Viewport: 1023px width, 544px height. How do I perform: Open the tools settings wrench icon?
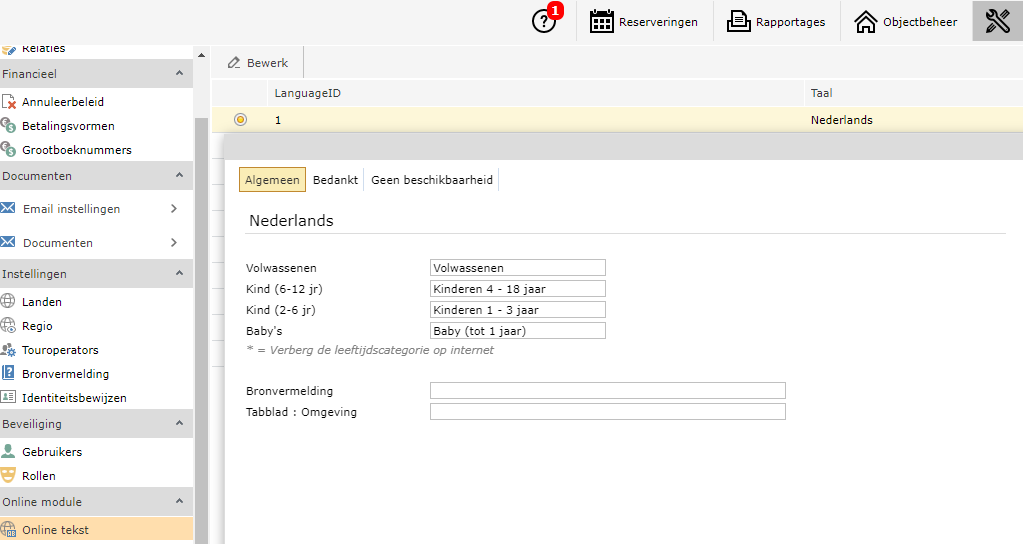[x=998, y=22]
